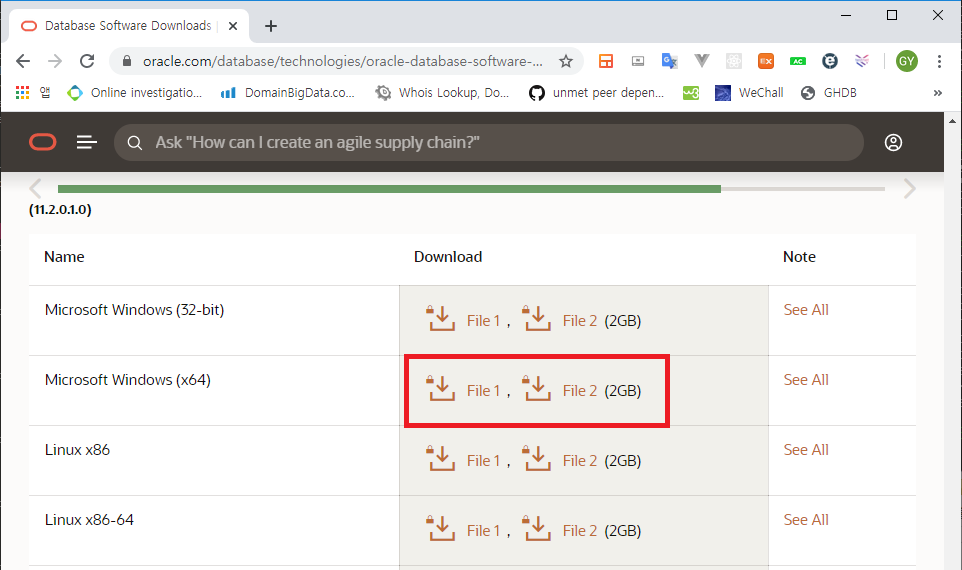This screenshot has height=570, width=962.
Task: Click the React devtools extension icon
Action: tap(734, 61)
